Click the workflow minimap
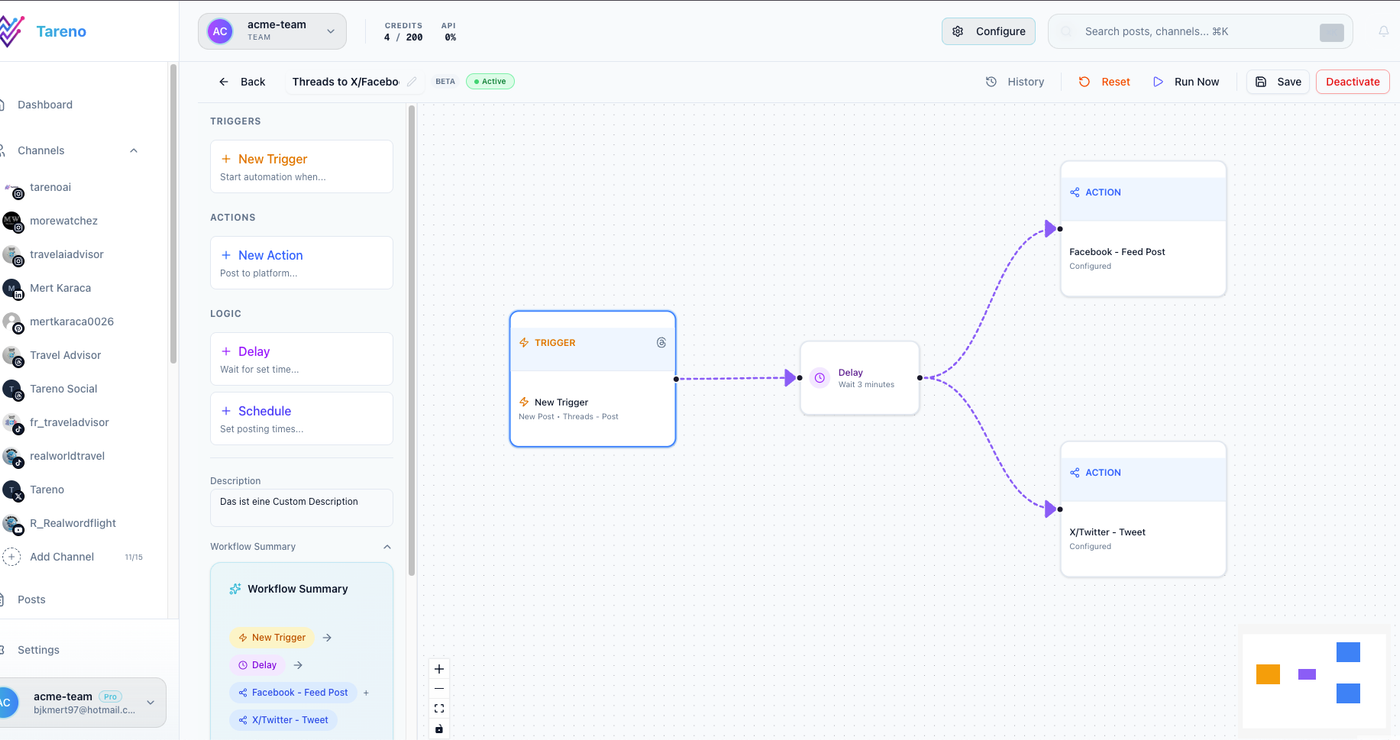The image size is (1400, 740). pyautogui.click(x=1314, y=680)
